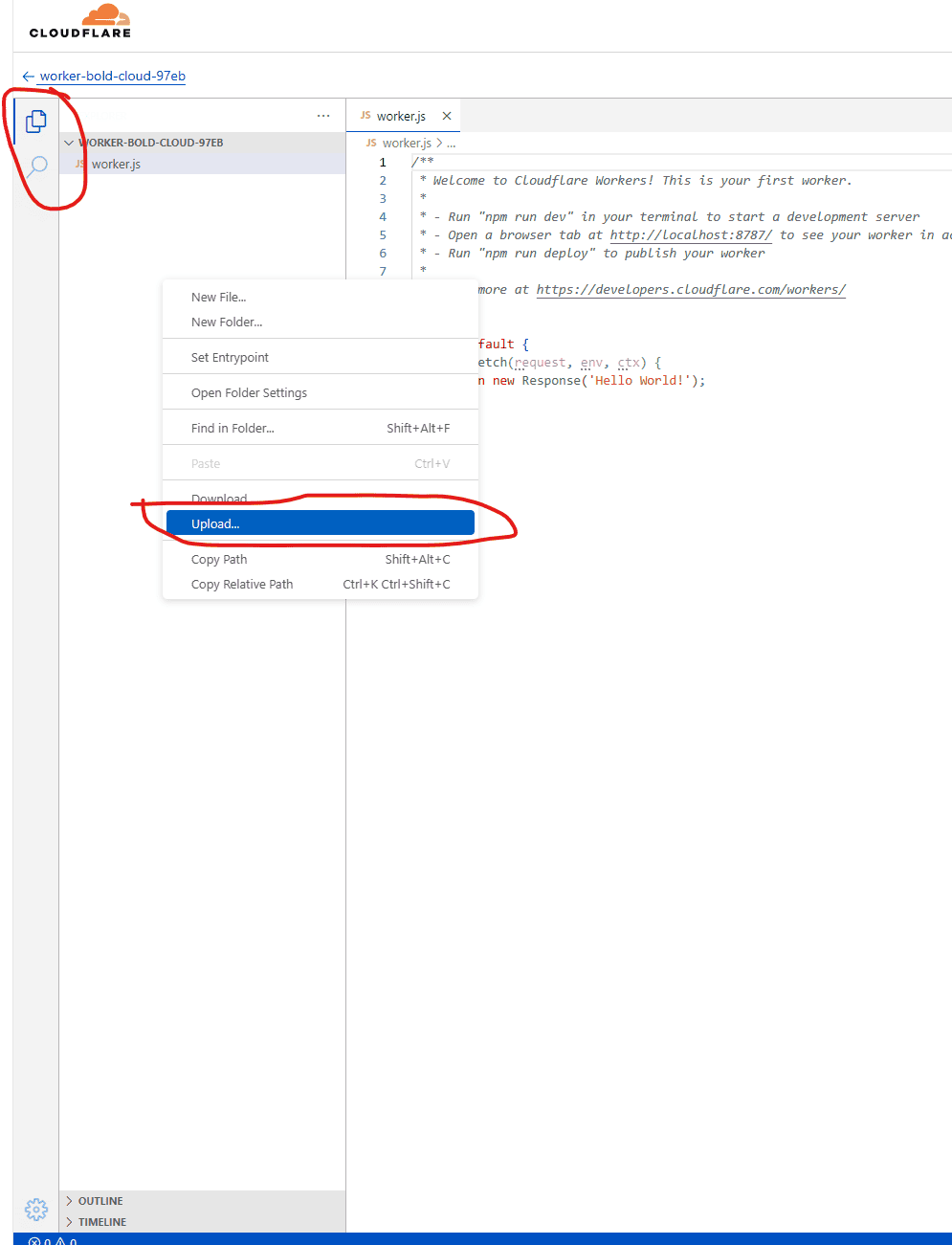
Task: Open the Manage gear icon at bottom left
Action: (35, 1209)
